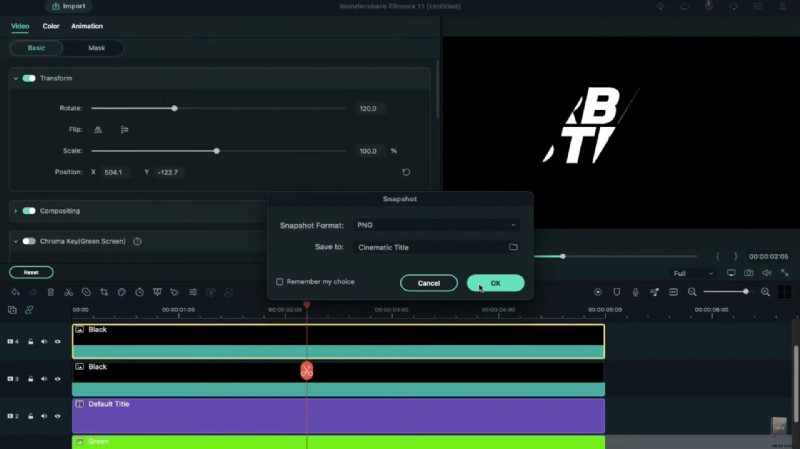Viewport: 800px width, 449px height.
Task: Take a snapshot with camera icon
Action: pyautogui.click(x=748, y=273)
